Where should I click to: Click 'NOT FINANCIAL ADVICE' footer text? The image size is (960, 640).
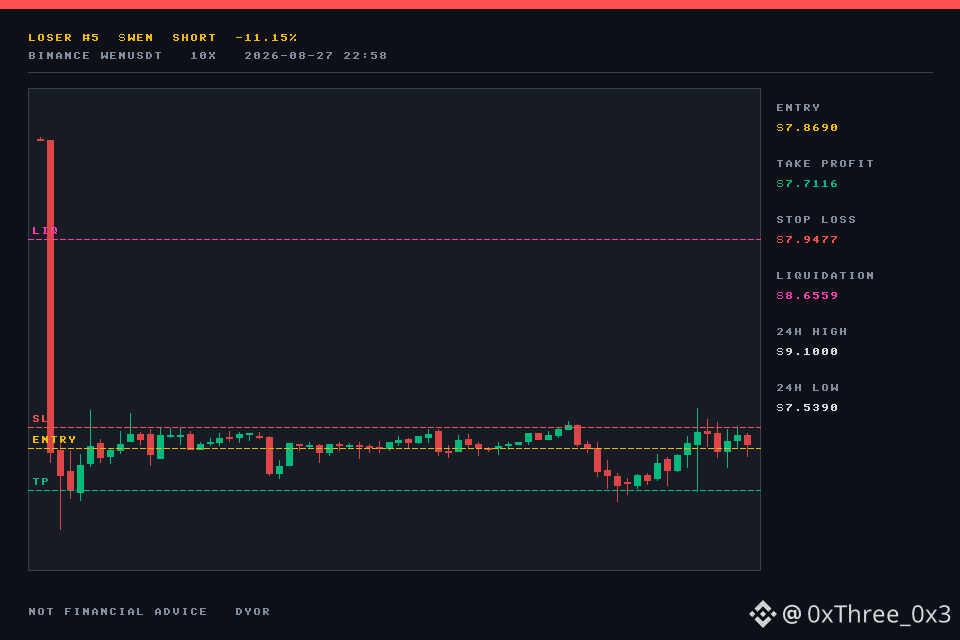(118, 612)
